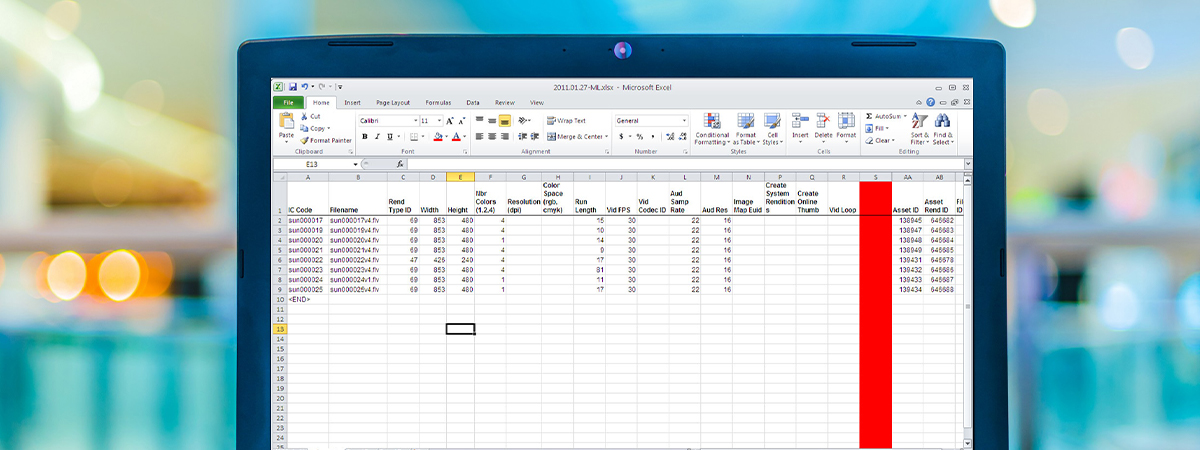Screen dimensions: 1200x450
Task: Open the Calibri font name dropdown
Action: [x=414, y=120]
